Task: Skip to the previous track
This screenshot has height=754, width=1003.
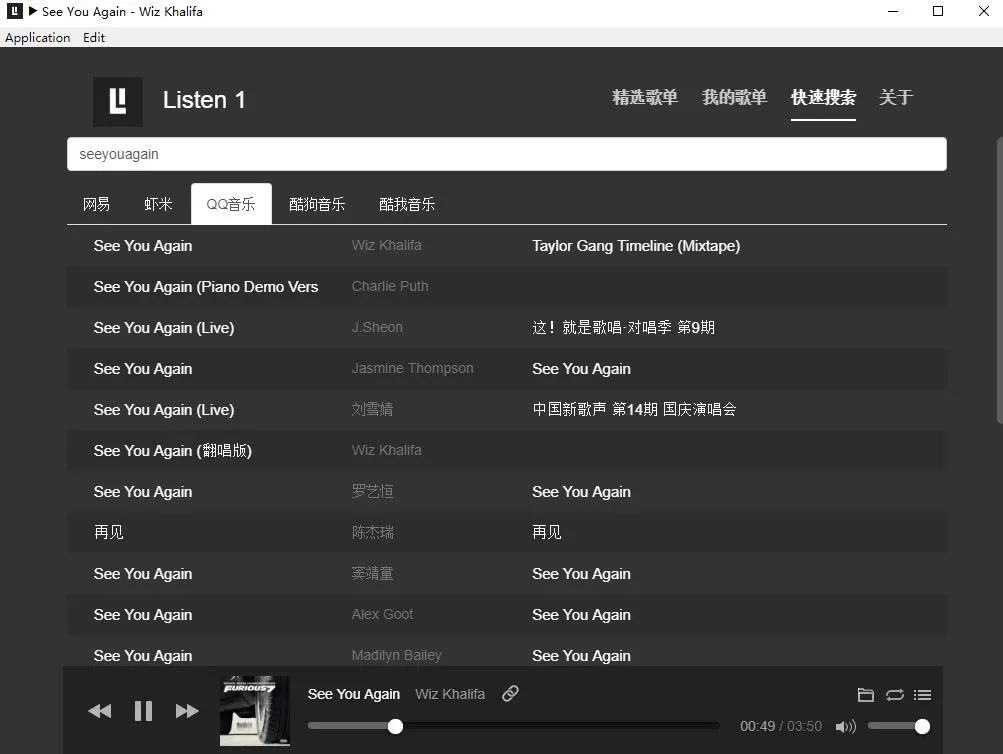Action: pyautogui.click(x=100, y=711)
